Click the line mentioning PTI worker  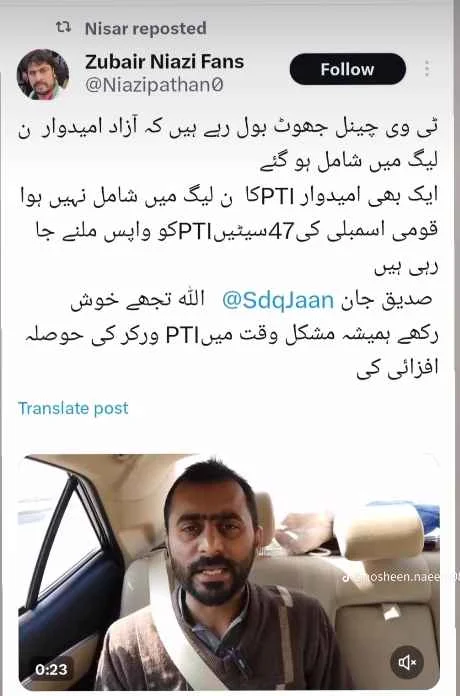[x=231, y=336]
